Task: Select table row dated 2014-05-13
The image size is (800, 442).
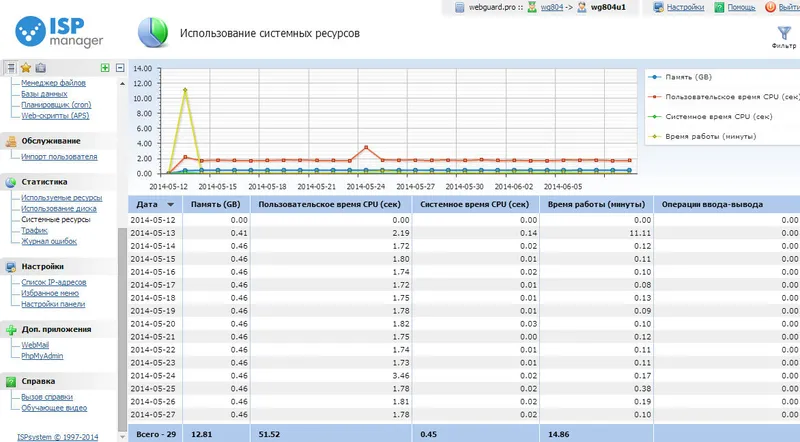Action: tap(464, 233)
